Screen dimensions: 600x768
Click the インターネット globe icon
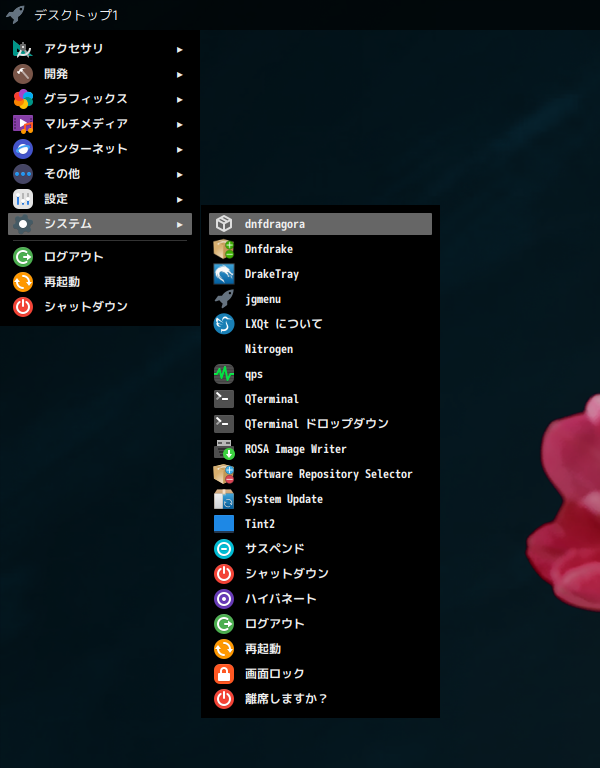tap(23, 149)
